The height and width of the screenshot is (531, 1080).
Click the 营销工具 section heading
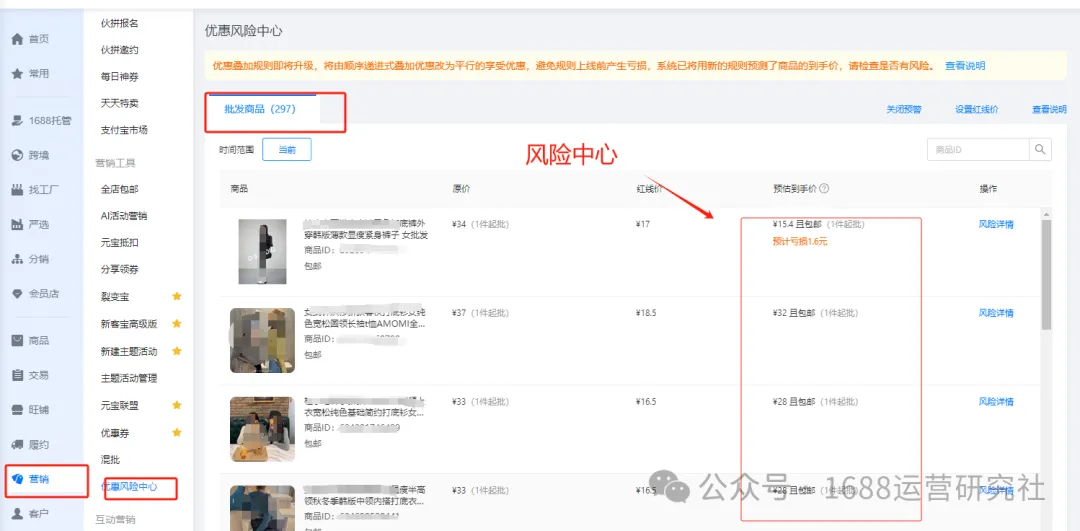pyautogui.click(x=115, y=163)
